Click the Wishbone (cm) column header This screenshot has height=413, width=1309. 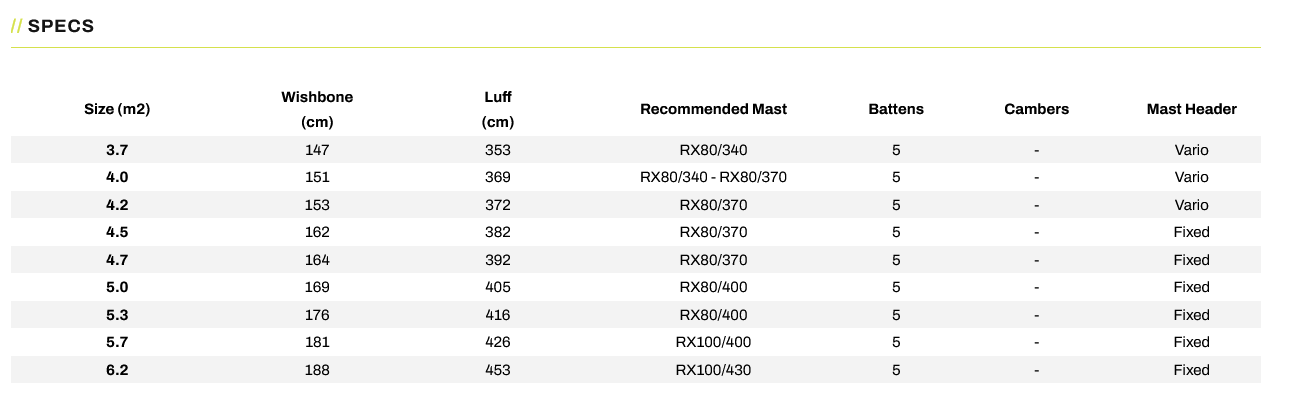pos(317,110)
